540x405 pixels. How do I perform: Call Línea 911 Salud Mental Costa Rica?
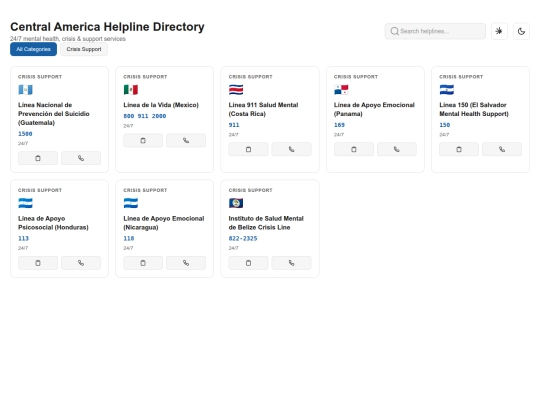coord(291,149)
